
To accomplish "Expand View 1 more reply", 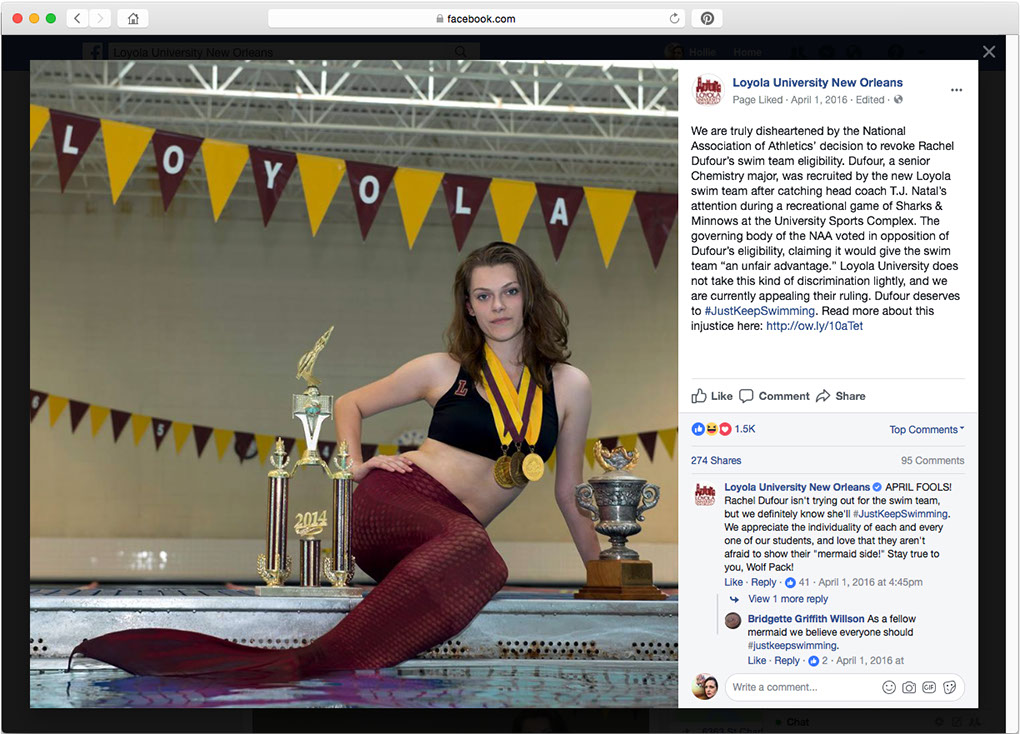I will [788, 599].
